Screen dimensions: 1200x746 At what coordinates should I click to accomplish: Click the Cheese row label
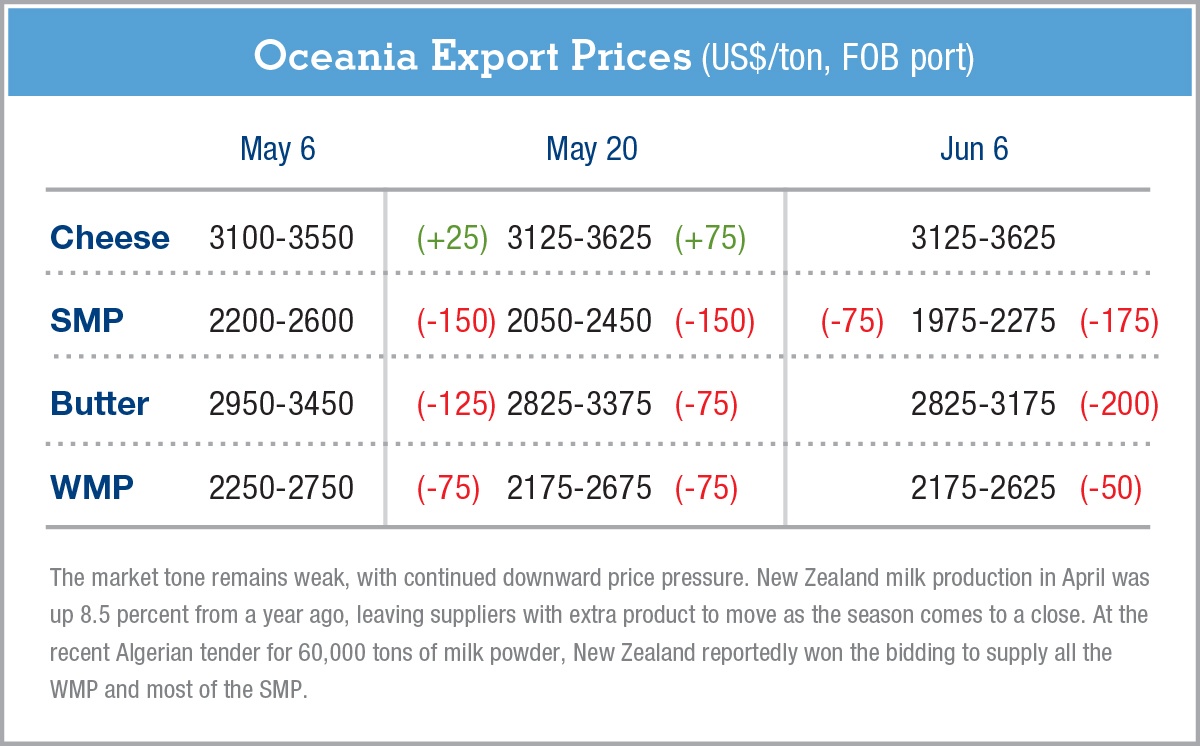(110, 238)
